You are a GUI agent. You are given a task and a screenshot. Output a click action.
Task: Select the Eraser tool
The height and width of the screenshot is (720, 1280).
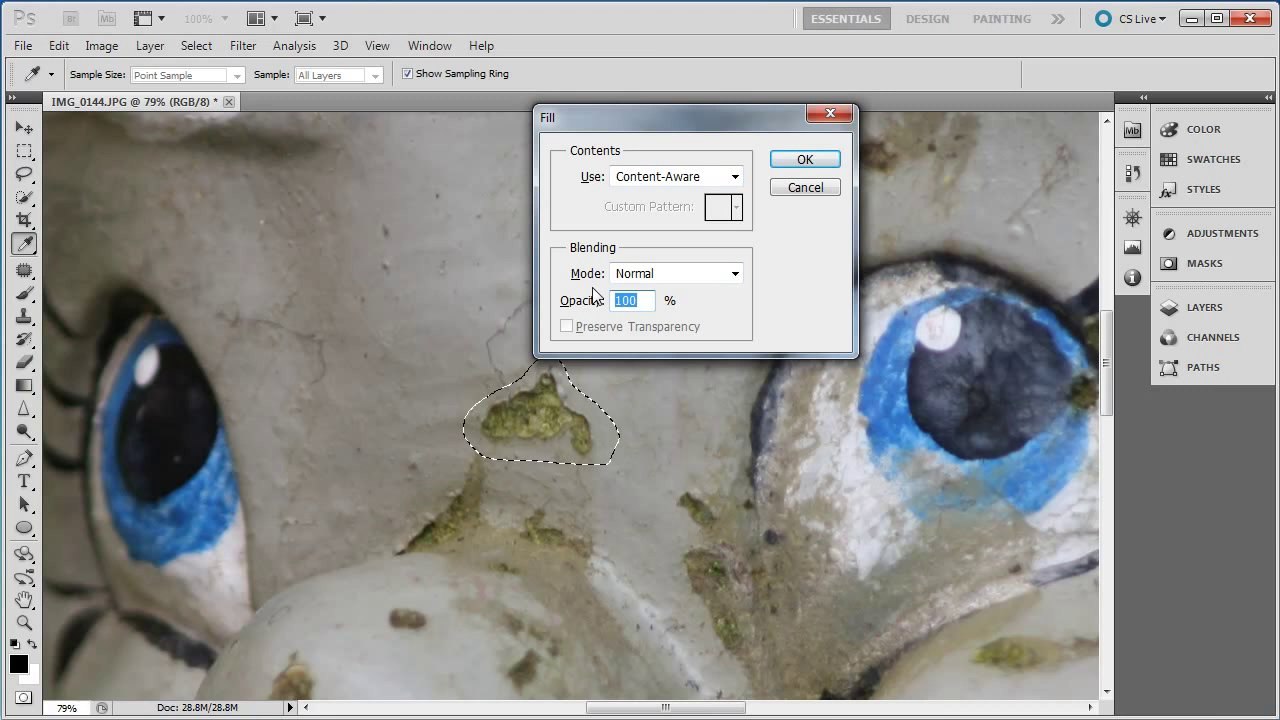[x=24, y=362]
